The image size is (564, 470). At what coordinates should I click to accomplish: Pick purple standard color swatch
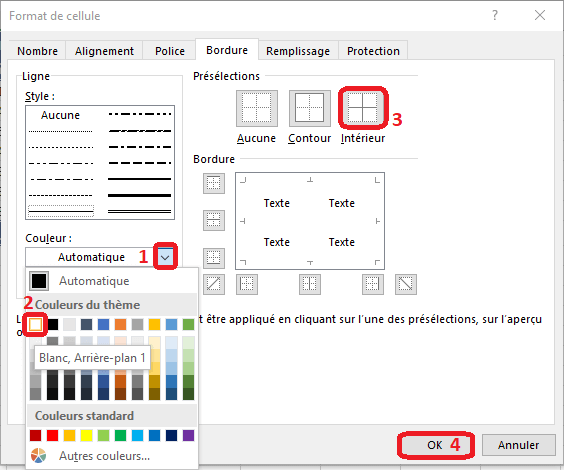(188, 435)
